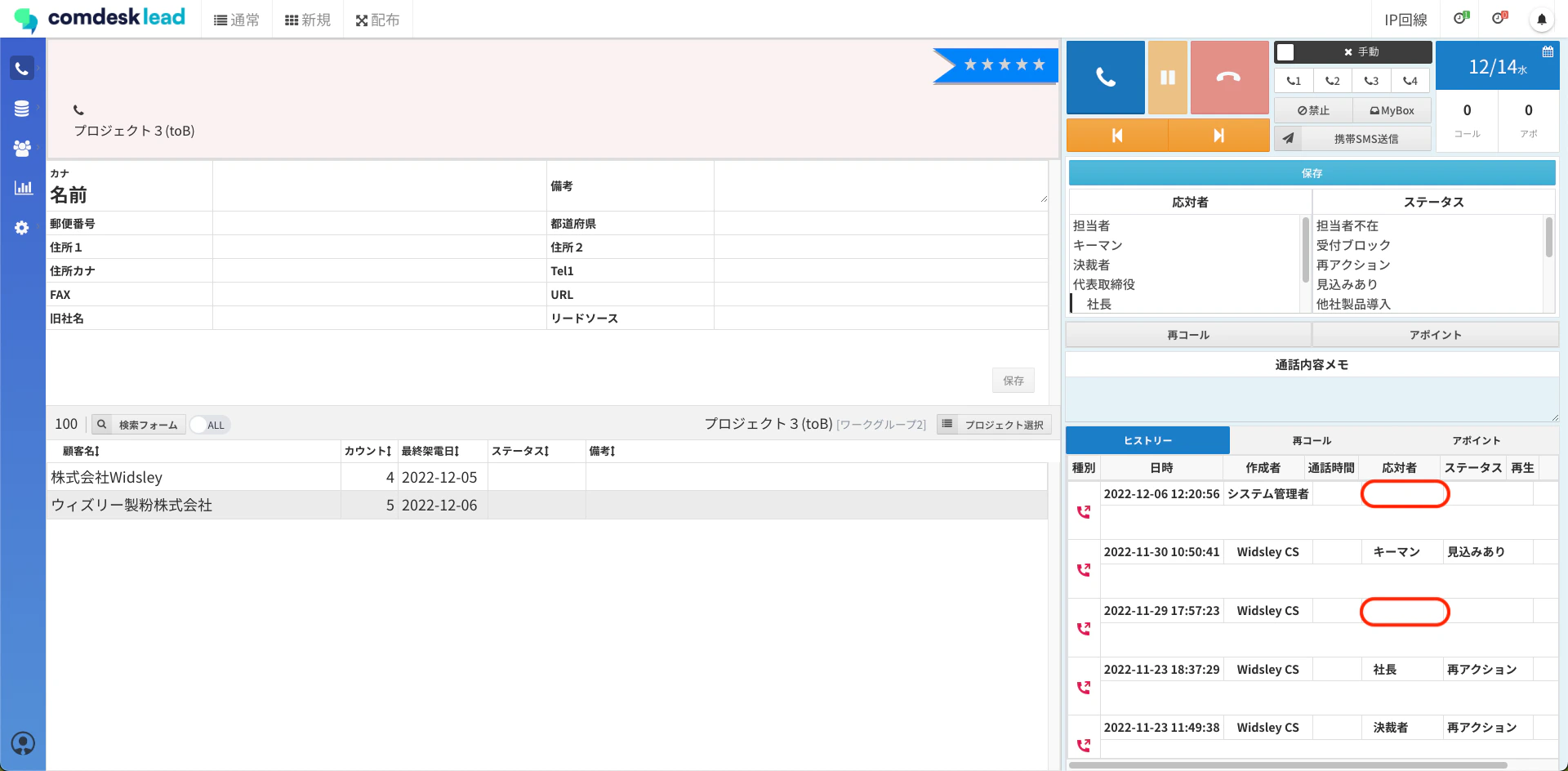The image size is (1568, 771).
Task: Open the 配布 menu in the top bar
Action: coord(377,20)
